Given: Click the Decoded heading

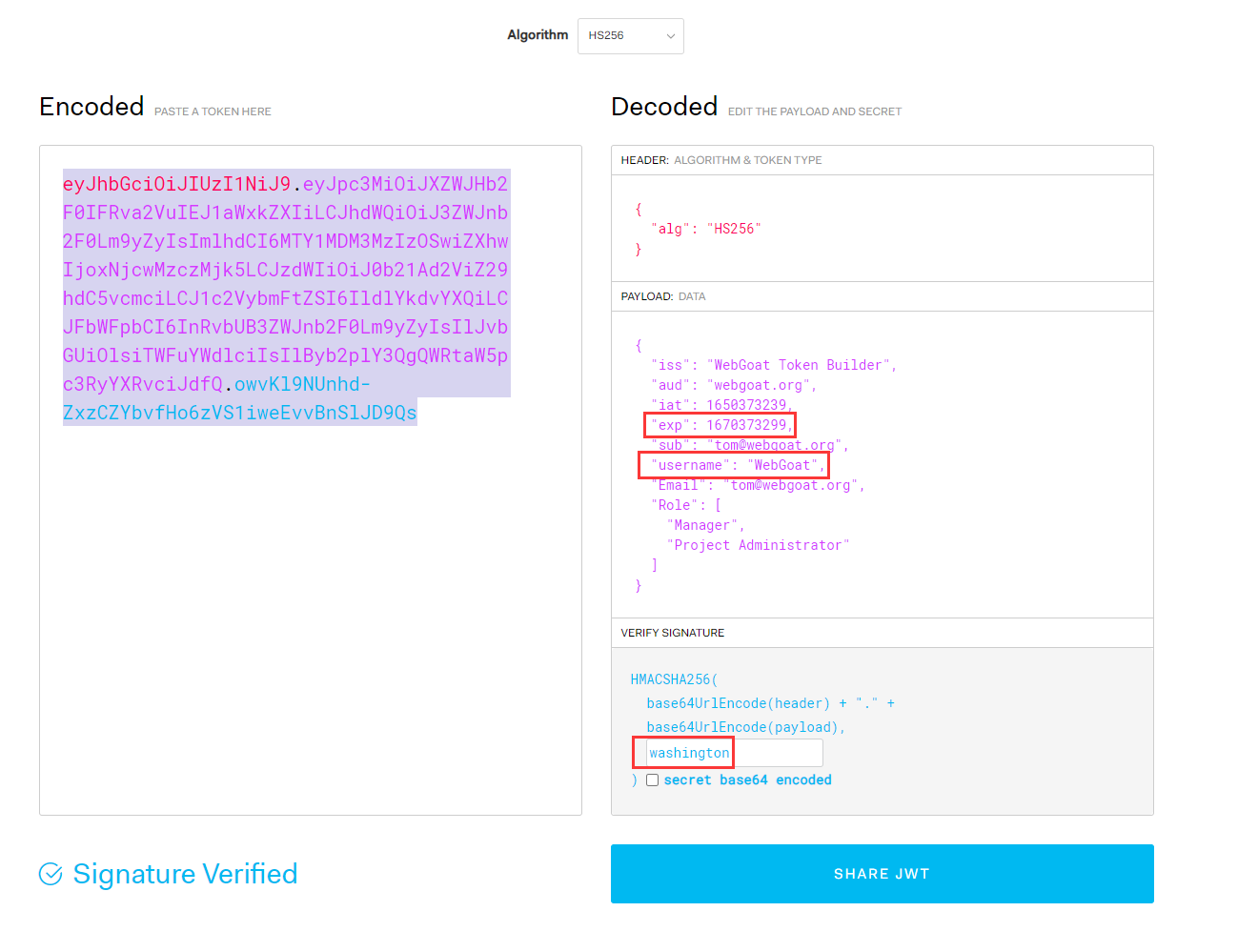Looking at the screenshot, I should 664,106.
